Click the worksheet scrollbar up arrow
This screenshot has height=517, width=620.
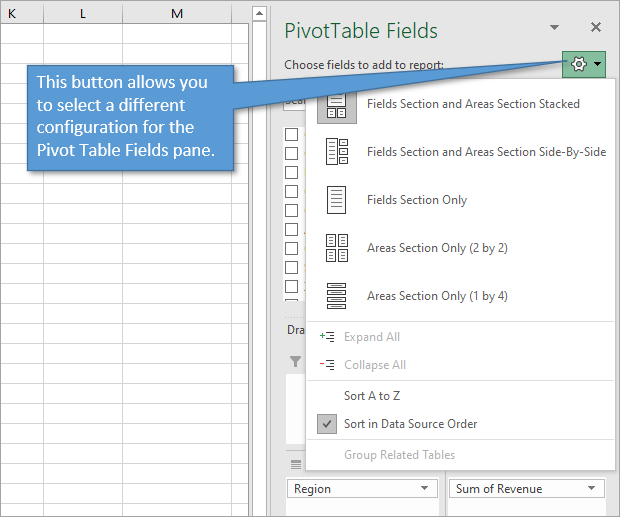click(258, 14)
